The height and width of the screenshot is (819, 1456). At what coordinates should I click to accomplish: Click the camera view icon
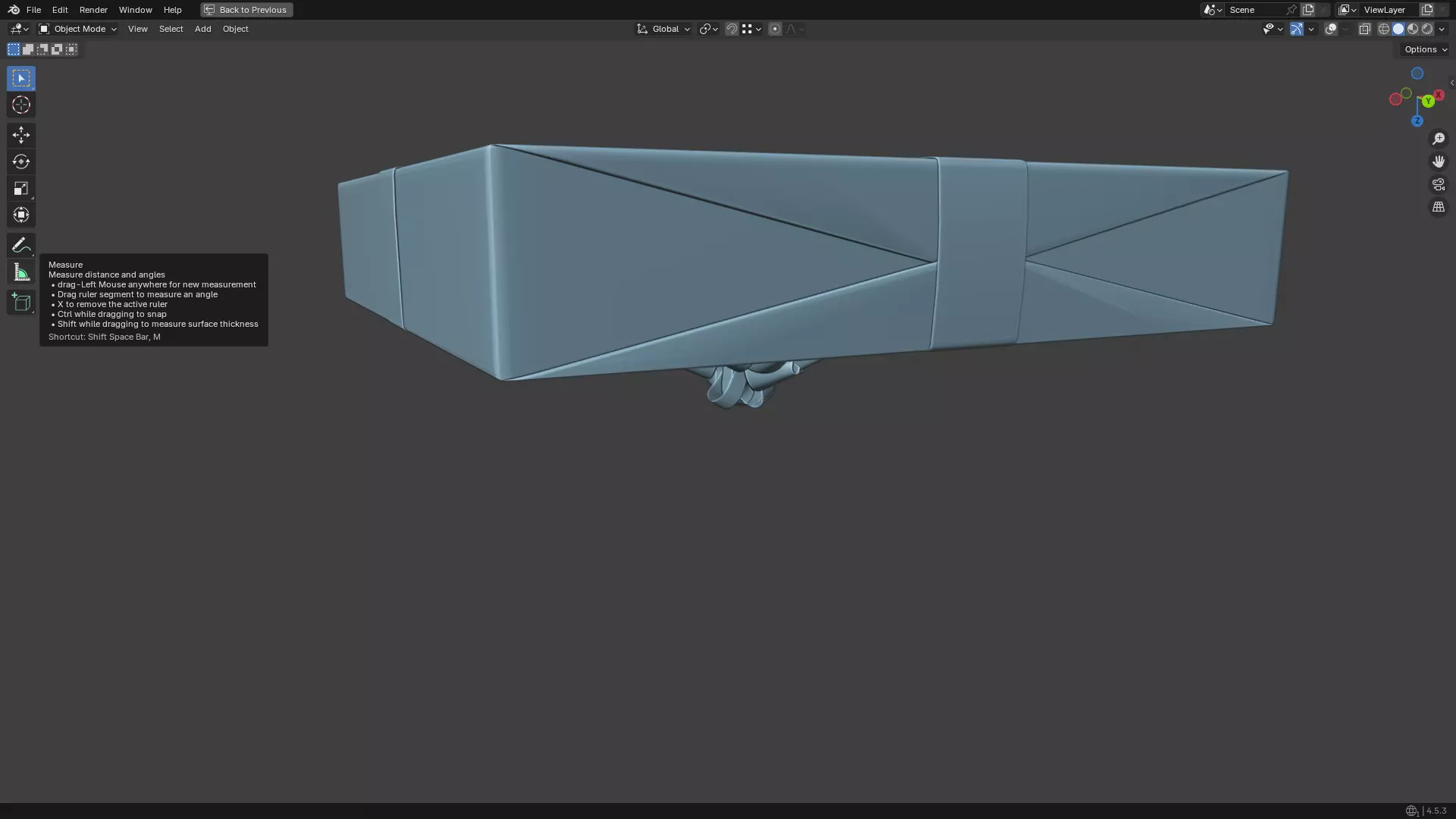tap(1438, 184)
